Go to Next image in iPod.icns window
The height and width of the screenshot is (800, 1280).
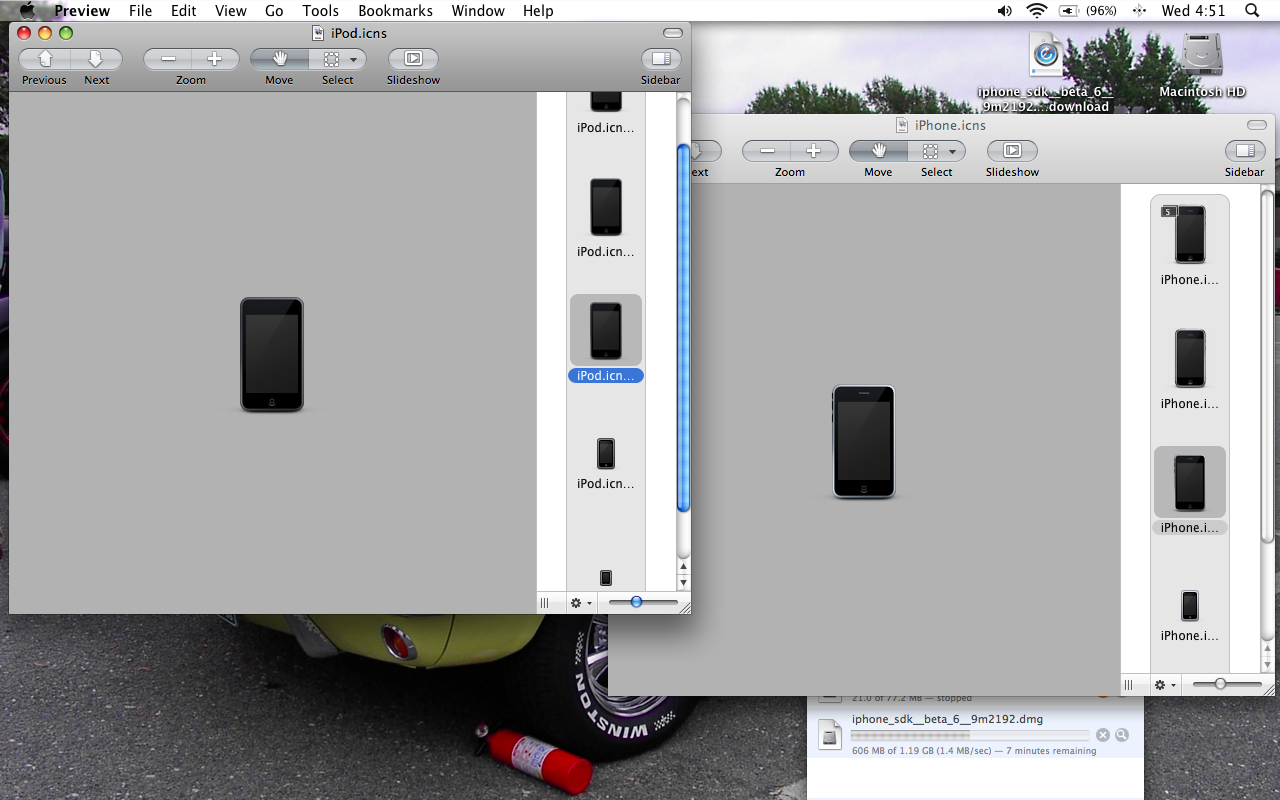click(97, 59)
